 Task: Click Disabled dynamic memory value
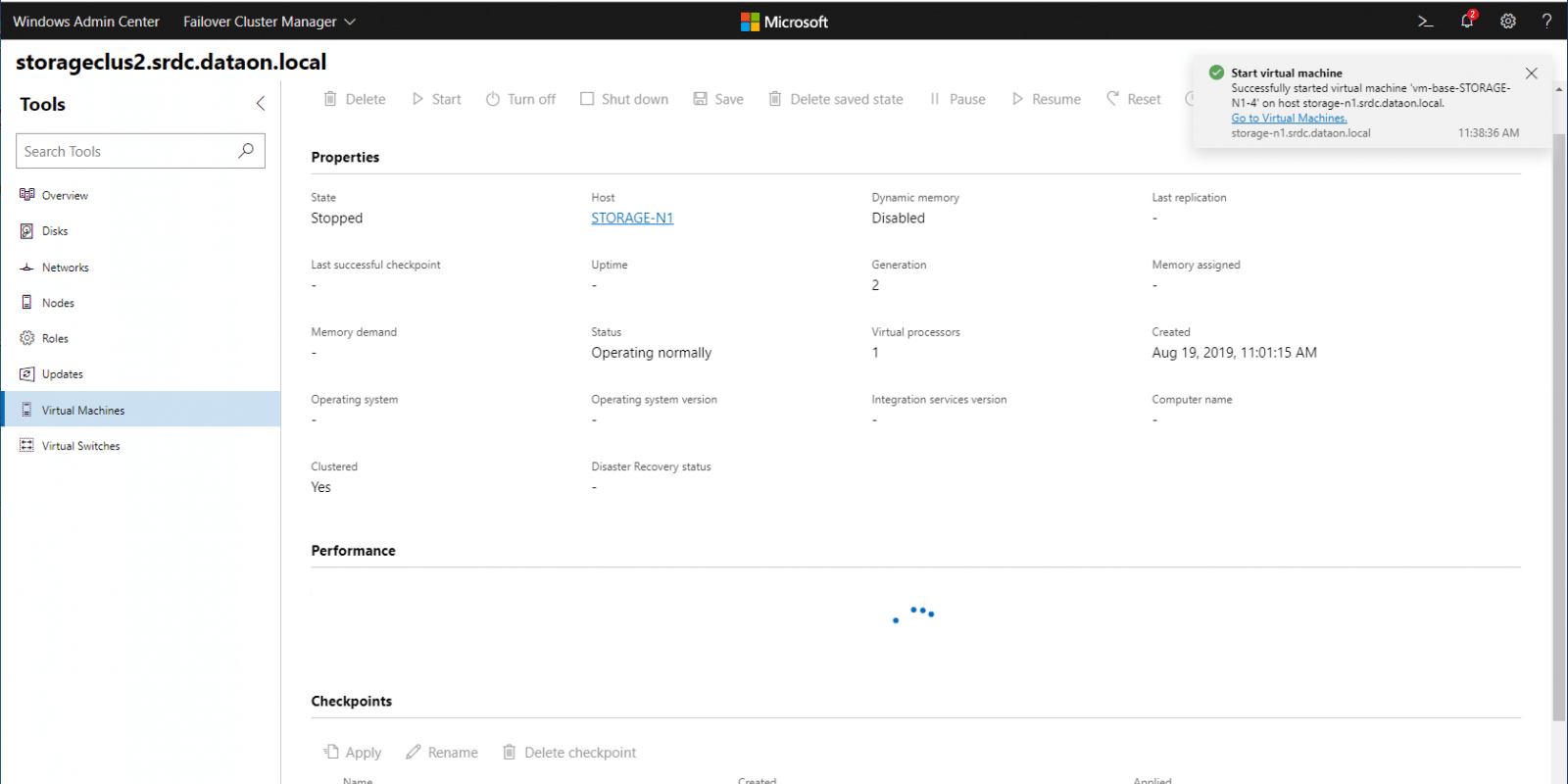tap(899, 218)
